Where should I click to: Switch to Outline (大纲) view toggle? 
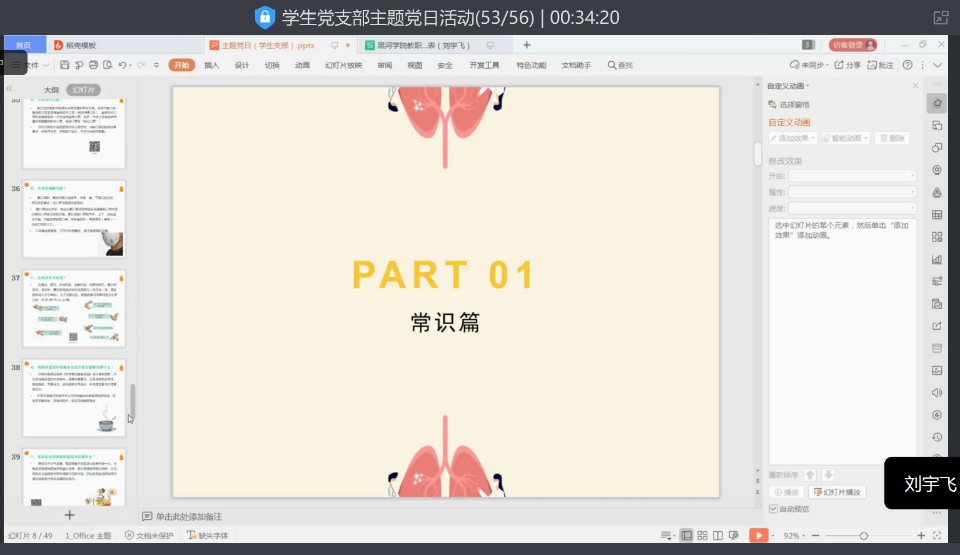click(x=51, y=89)
